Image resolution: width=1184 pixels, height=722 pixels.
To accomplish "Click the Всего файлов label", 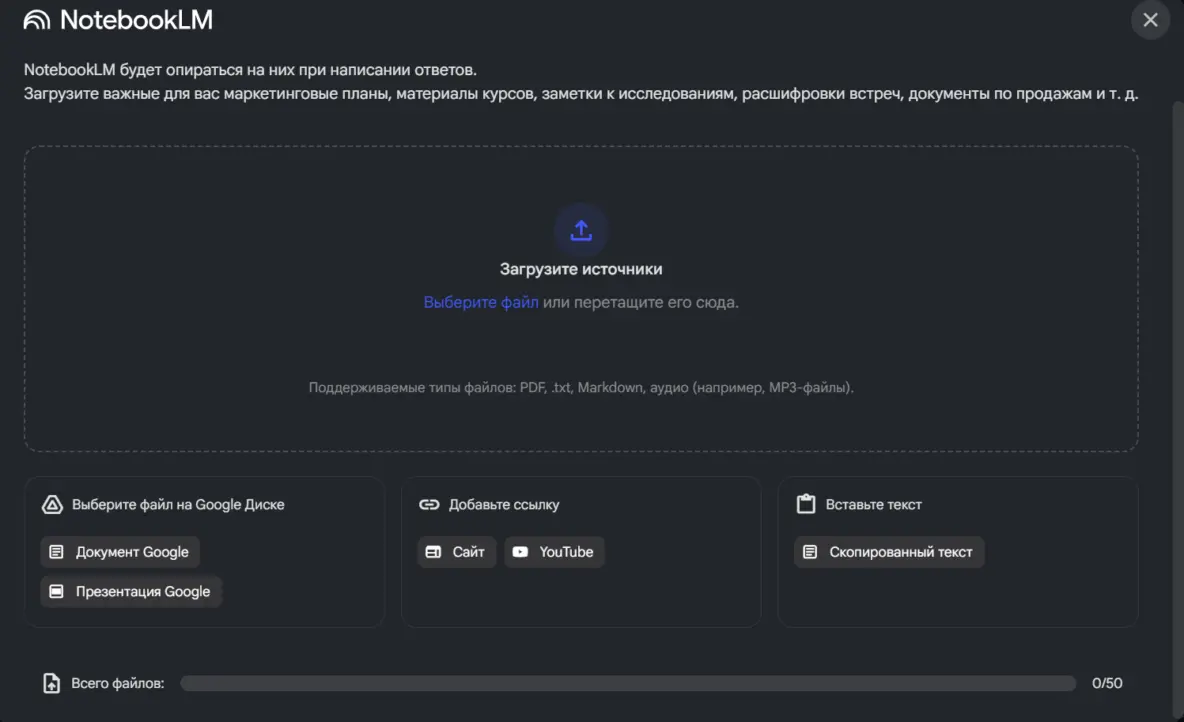I will (x=117, y=683).
